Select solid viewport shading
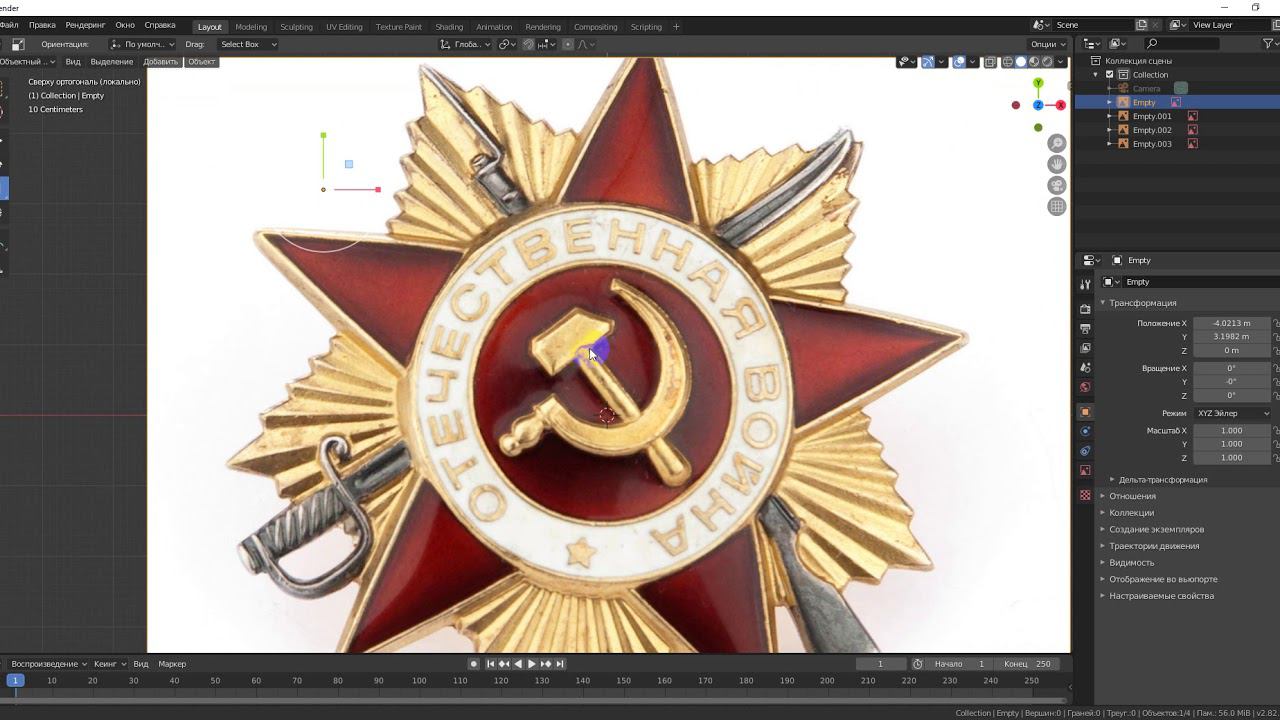 (x=1021, y=62)
